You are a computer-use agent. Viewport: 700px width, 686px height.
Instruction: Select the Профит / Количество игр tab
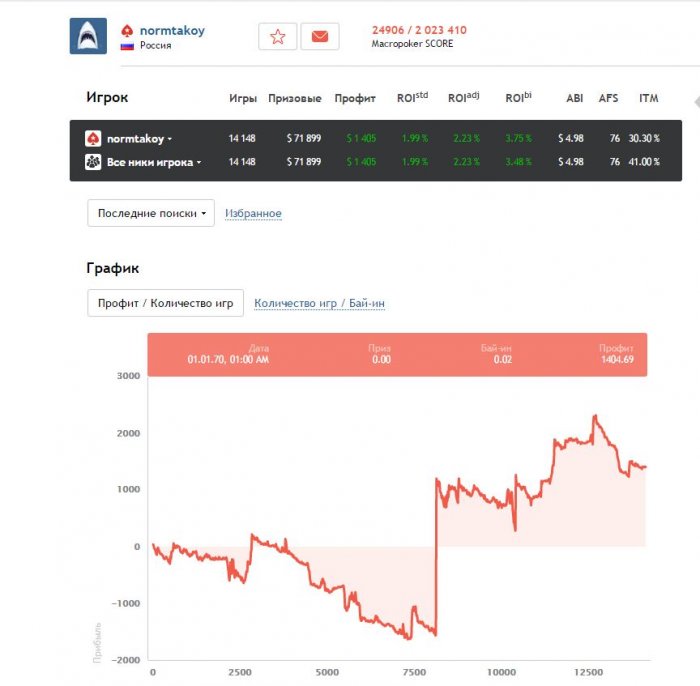(x=166, y=303)
